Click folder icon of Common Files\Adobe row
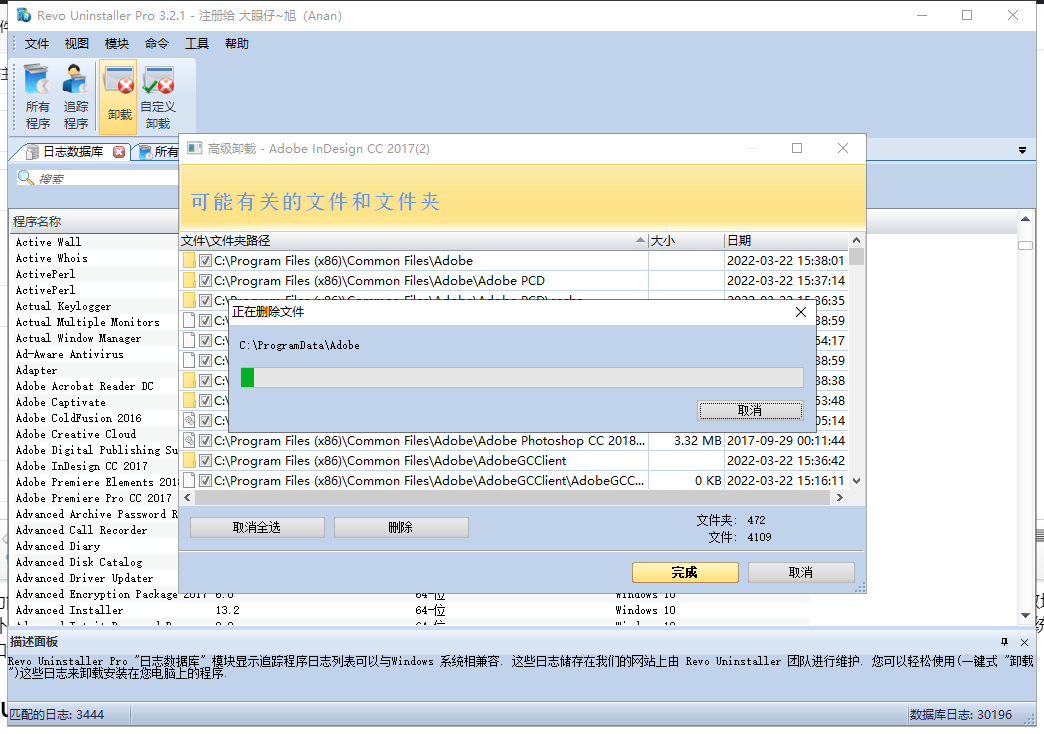This screenshot has height=734, width=1044. coord(189,260)
